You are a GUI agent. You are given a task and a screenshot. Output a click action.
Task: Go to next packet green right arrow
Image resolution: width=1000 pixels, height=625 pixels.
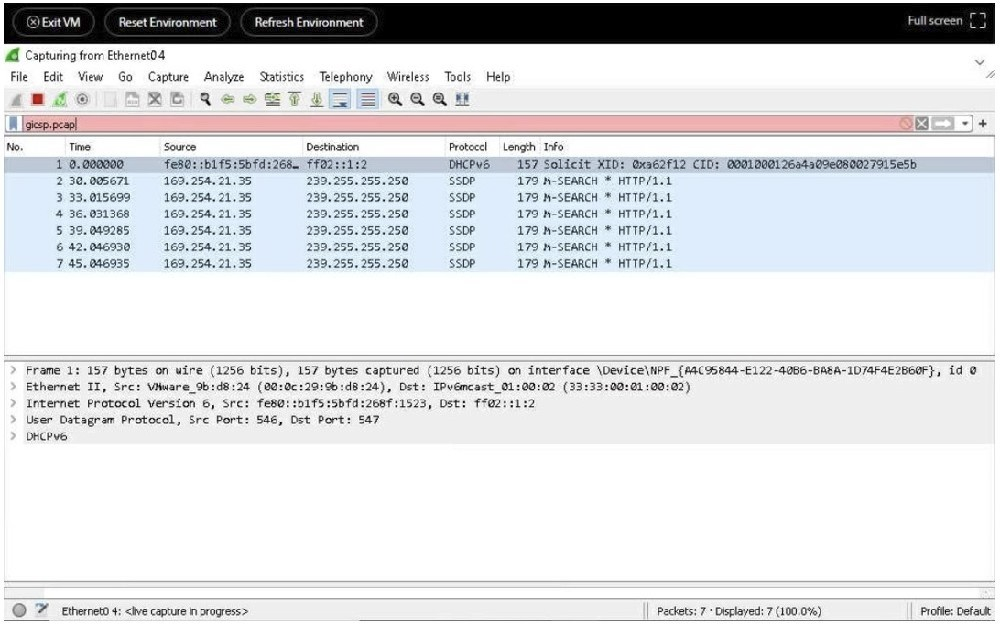coord(249,99)
